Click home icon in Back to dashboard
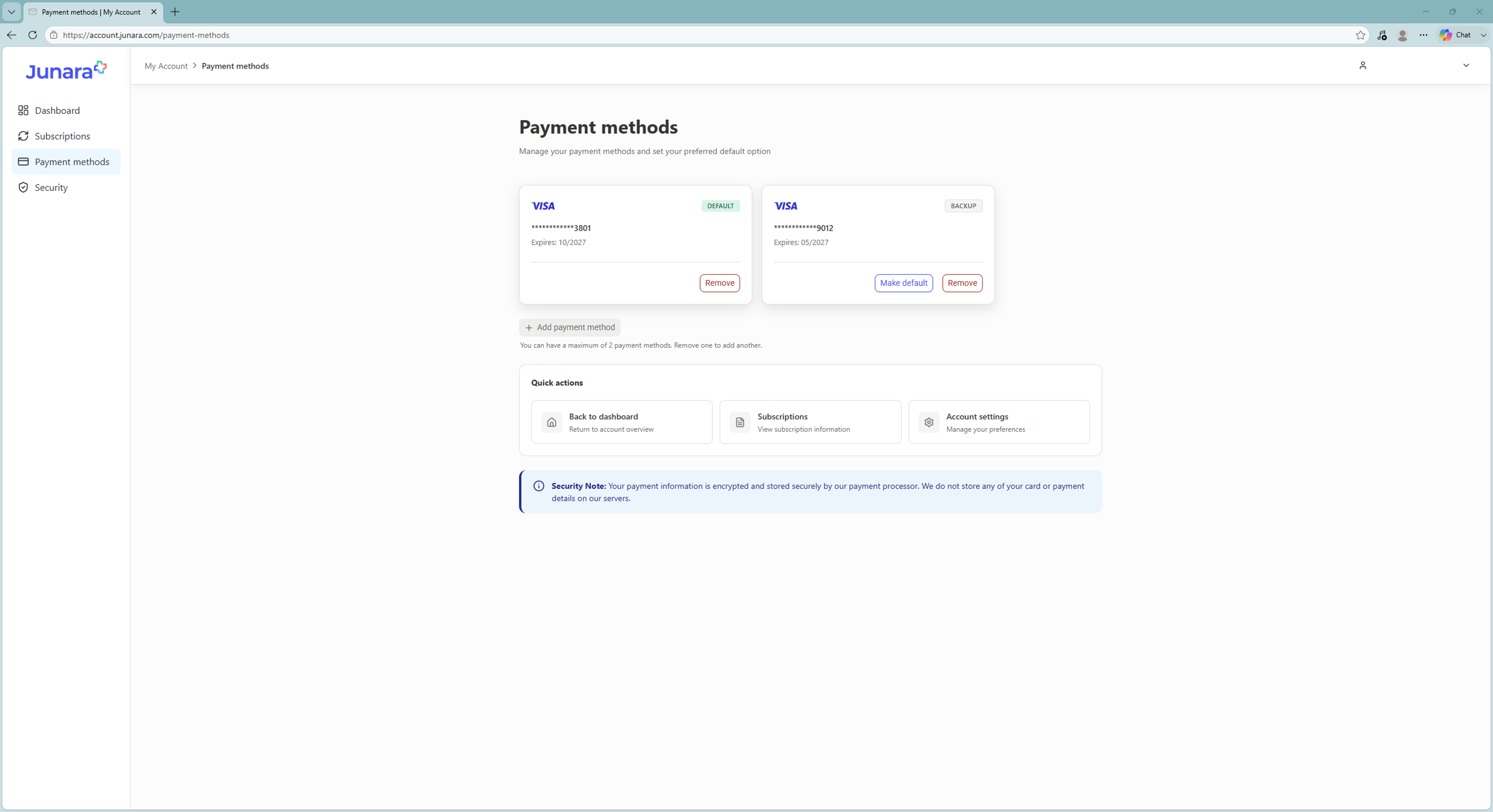 tap(552, 422)
